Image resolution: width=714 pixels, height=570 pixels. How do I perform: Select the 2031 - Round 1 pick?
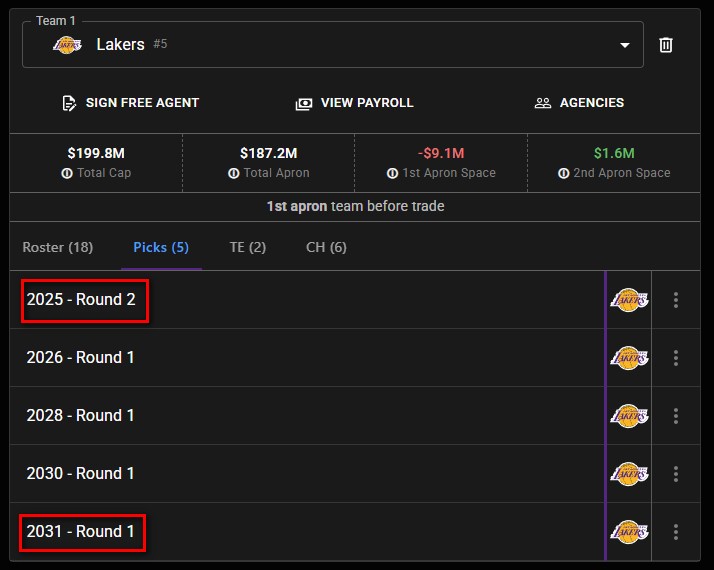81,532
